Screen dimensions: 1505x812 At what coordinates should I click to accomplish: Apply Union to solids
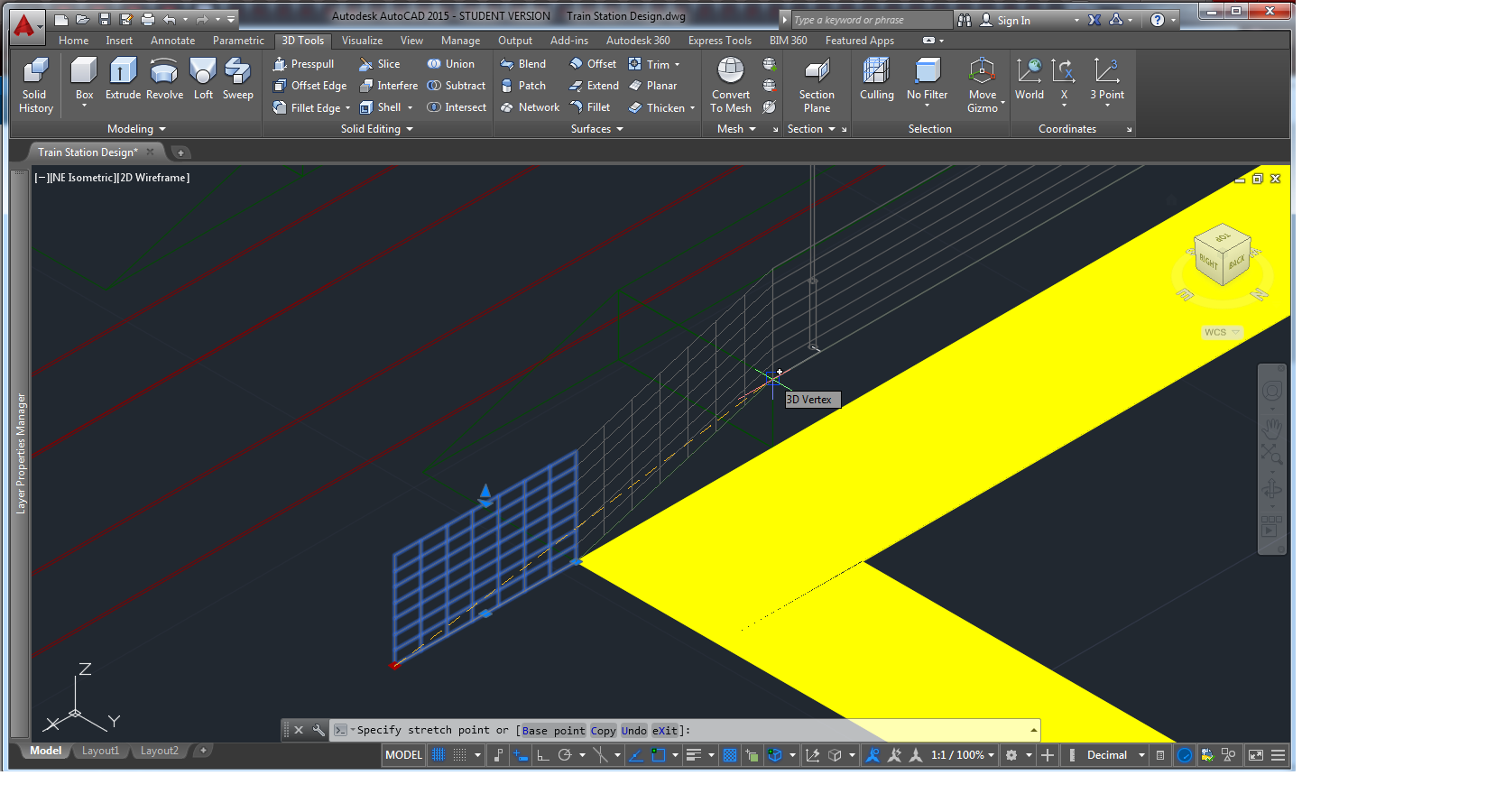click(x=451, y=64)
